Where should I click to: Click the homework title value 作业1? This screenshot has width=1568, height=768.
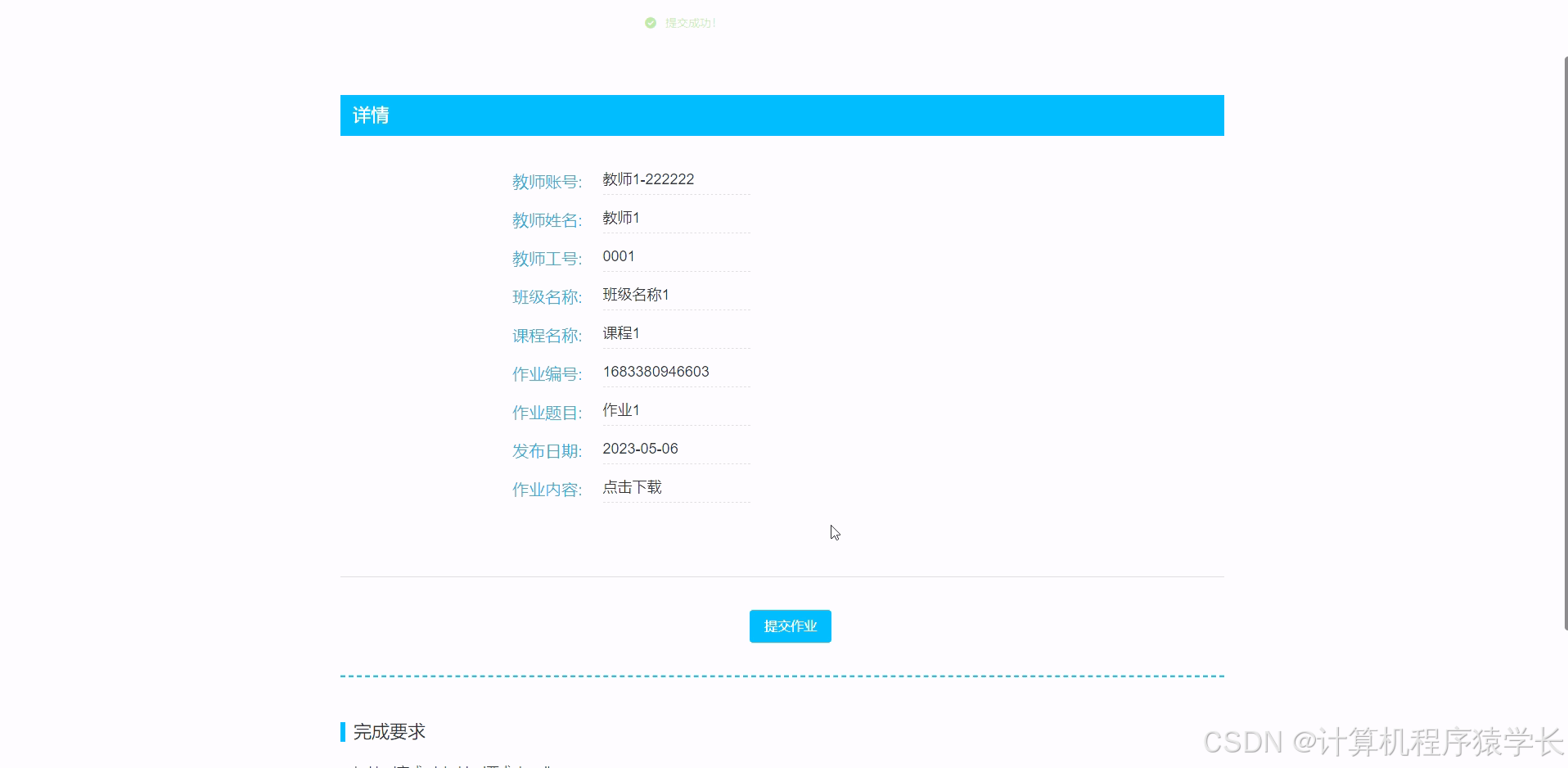[621, 410]
